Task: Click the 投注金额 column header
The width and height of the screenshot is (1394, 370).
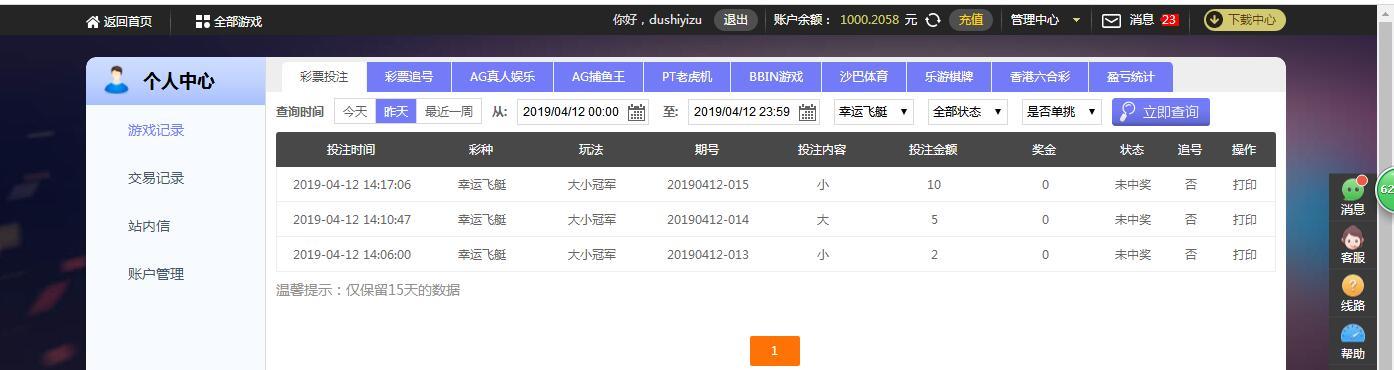Action: point(933,150)
